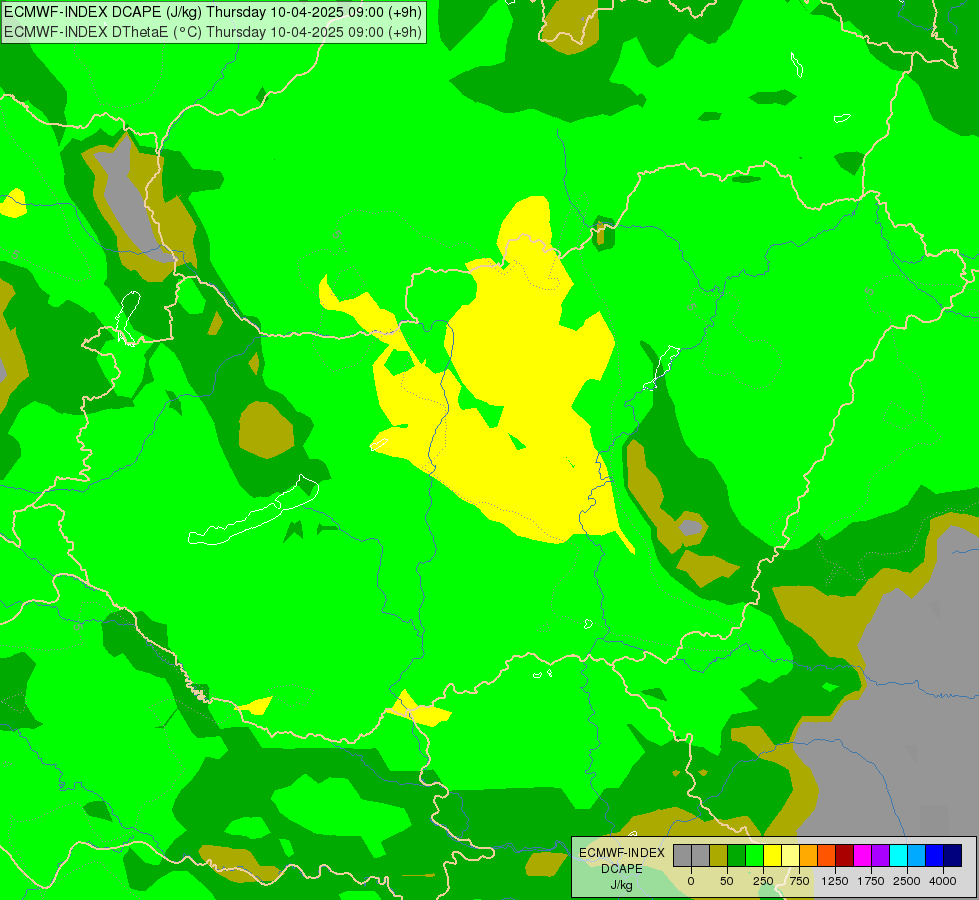Select the purple legend swatch

[881, 856]
